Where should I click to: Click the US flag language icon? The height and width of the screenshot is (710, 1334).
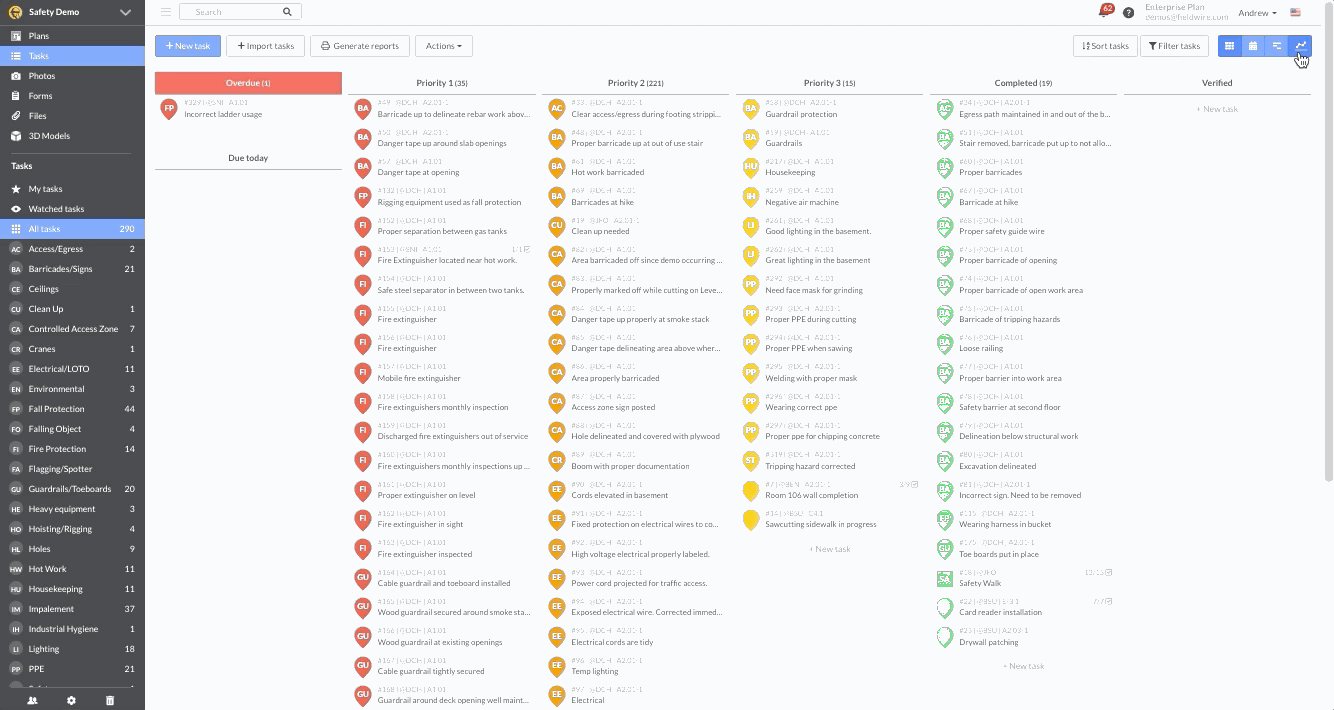(1296, 13)
